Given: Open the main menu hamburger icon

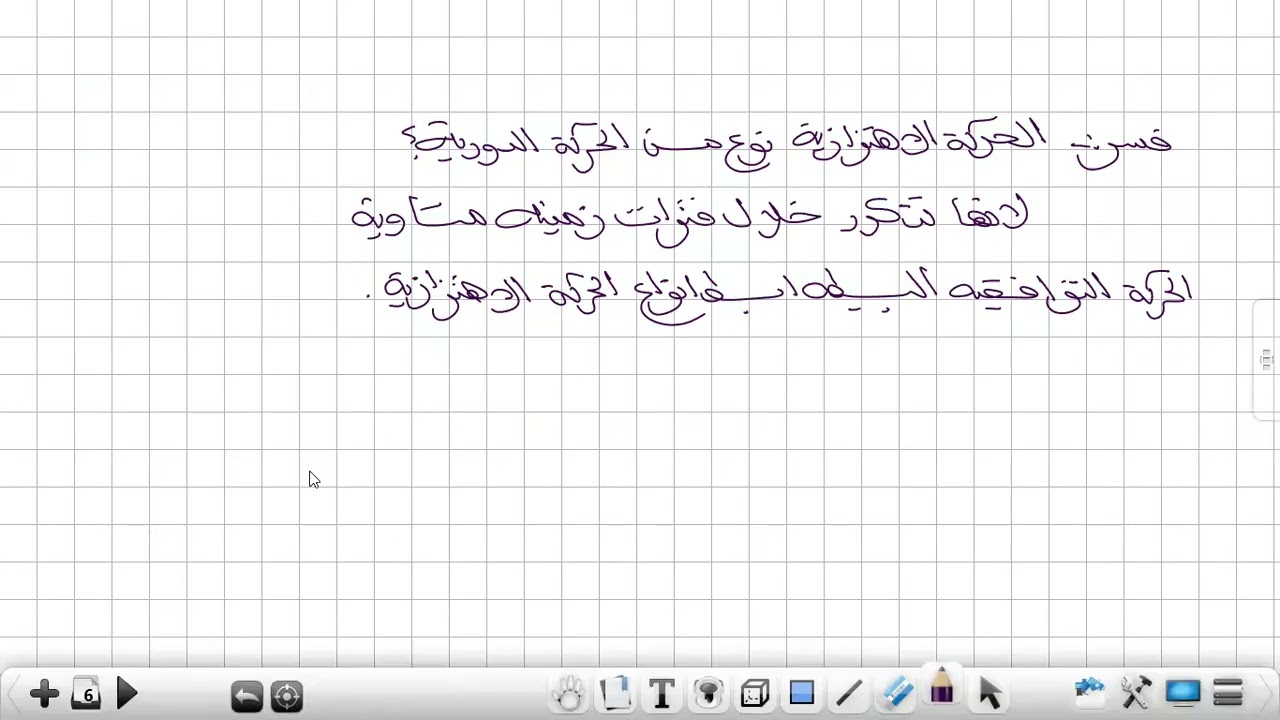Looking at the screenshot, I should [x=1228, y=692].
